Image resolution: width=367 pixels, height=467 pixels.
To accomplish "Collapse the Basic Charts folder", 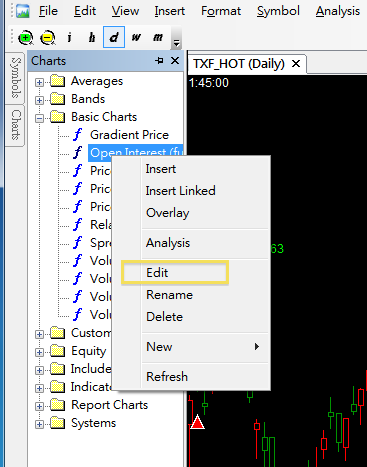I will point(39,118).
